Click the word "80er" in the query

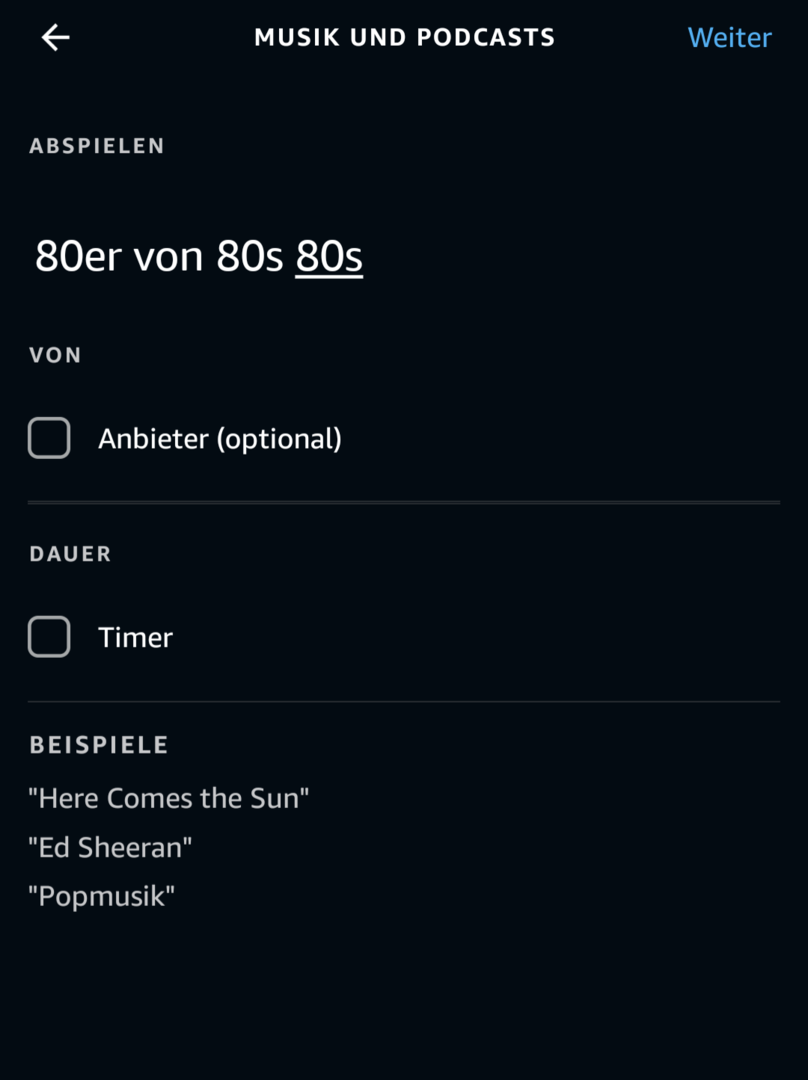click(79, 257)
